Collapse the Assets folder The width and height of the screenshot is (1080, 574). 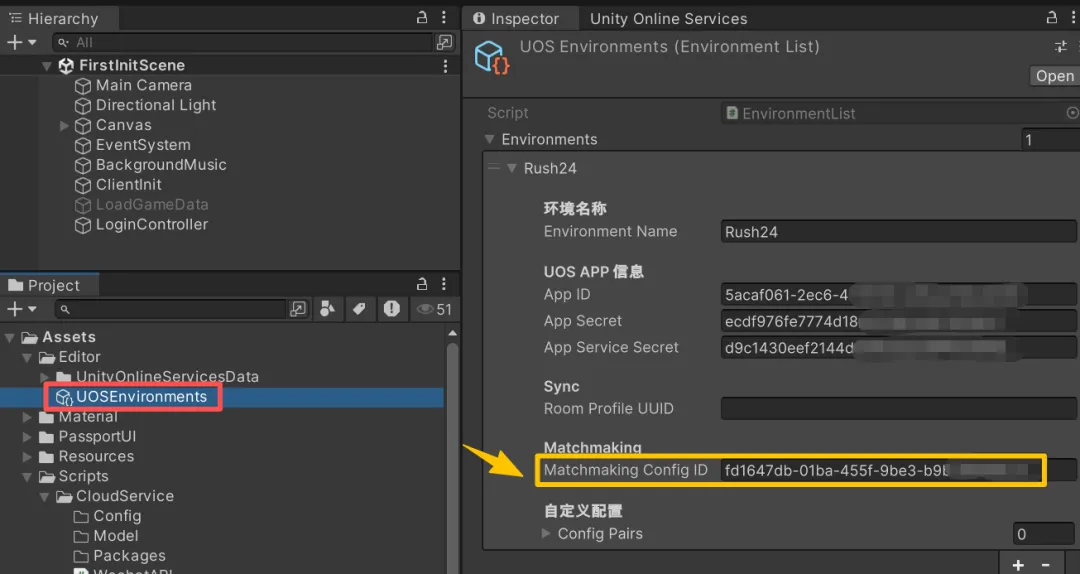pyautogui.click(x=10, y=338)
